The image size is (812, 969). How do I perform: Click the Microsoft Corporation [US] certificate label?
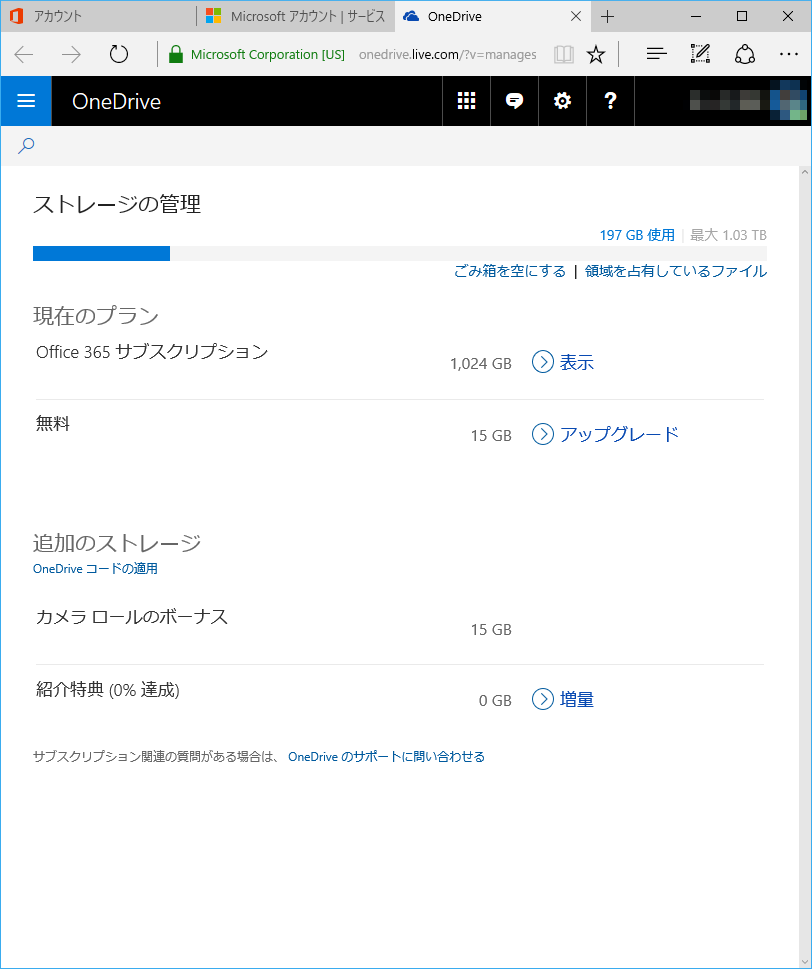click(268, 54)
